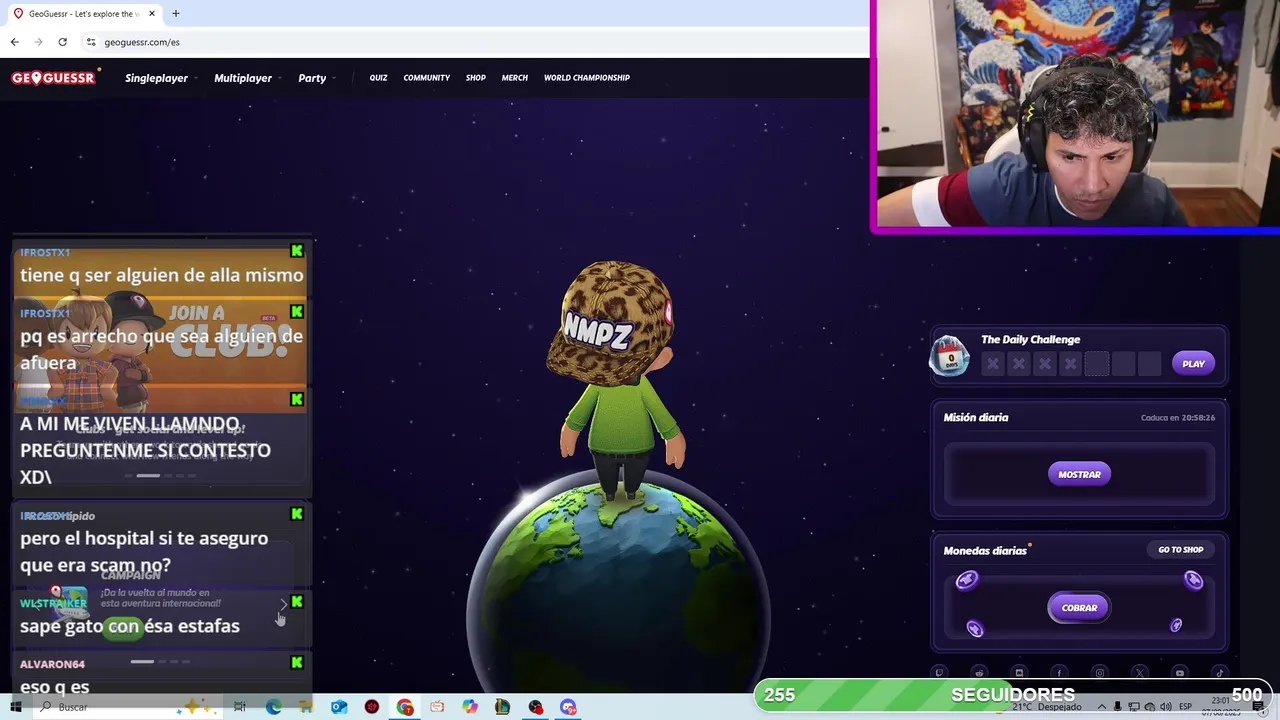Click Cobrar to claim daily coins
Screen dimensions: 1280x720
pyautogui.click(x=1079, y=607)
